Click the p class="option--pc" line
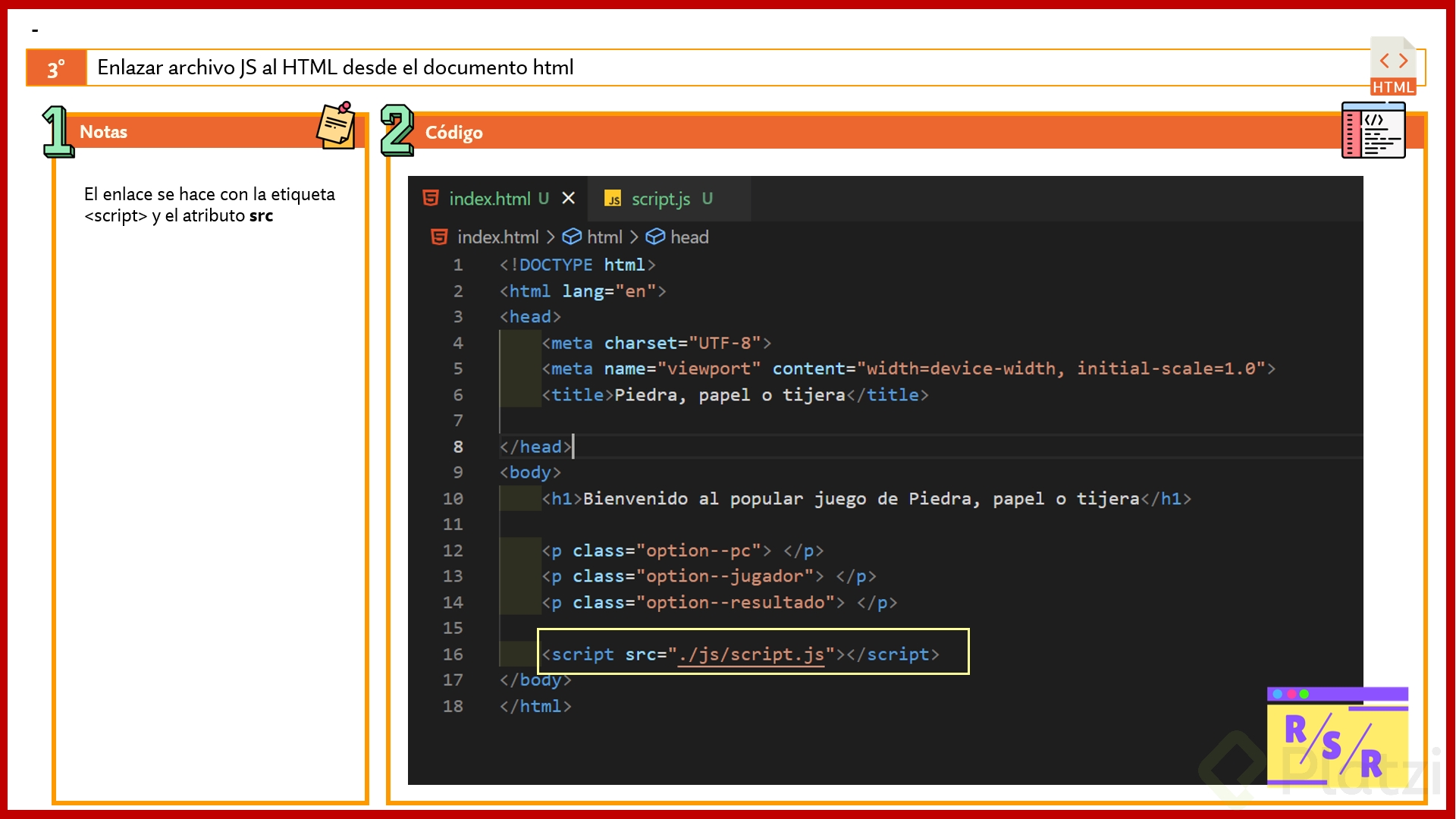 pyautogui.click(x=682, y=551)
